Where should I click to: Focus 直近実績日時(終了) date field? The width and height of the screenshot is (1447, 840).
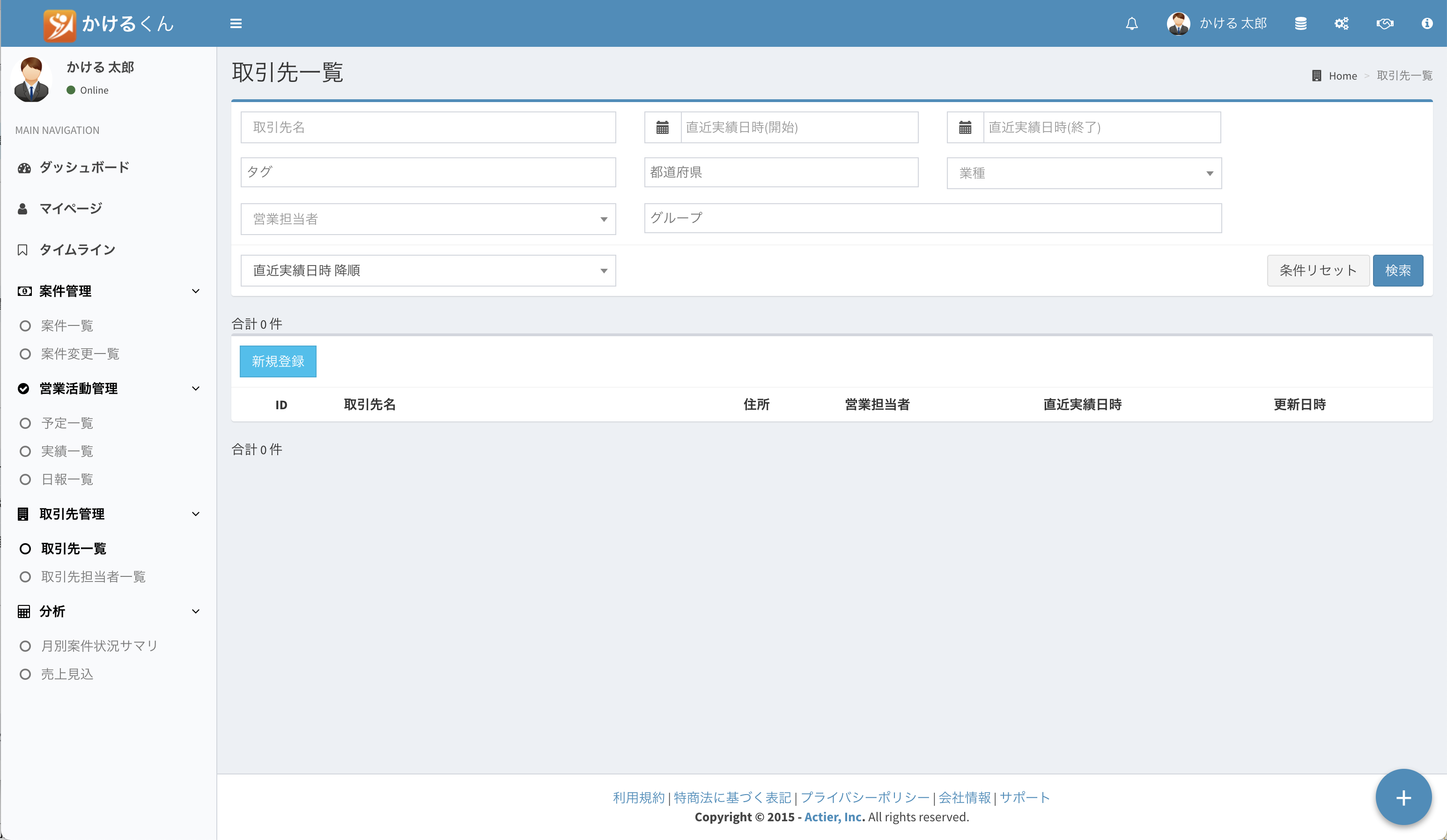pos(1102,127)
